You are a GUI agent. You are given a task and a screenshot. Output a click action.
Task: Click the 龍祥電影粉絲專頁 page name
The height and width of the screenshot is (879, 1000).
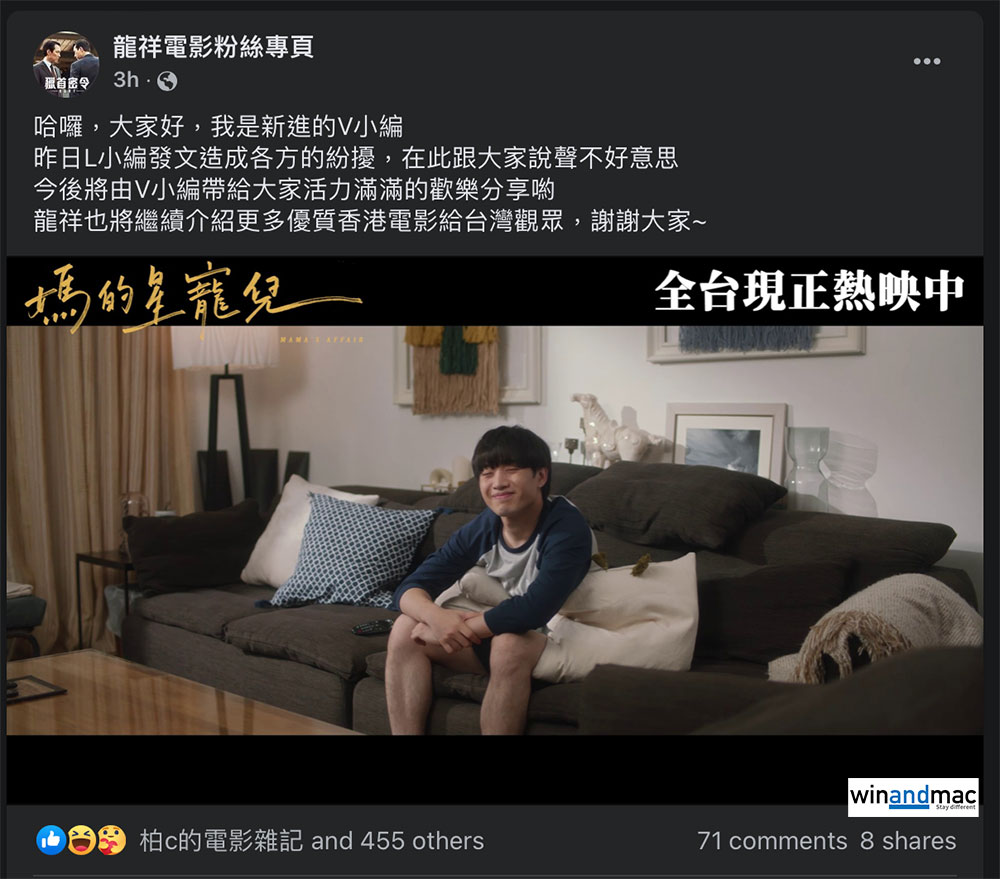[213, 47]
